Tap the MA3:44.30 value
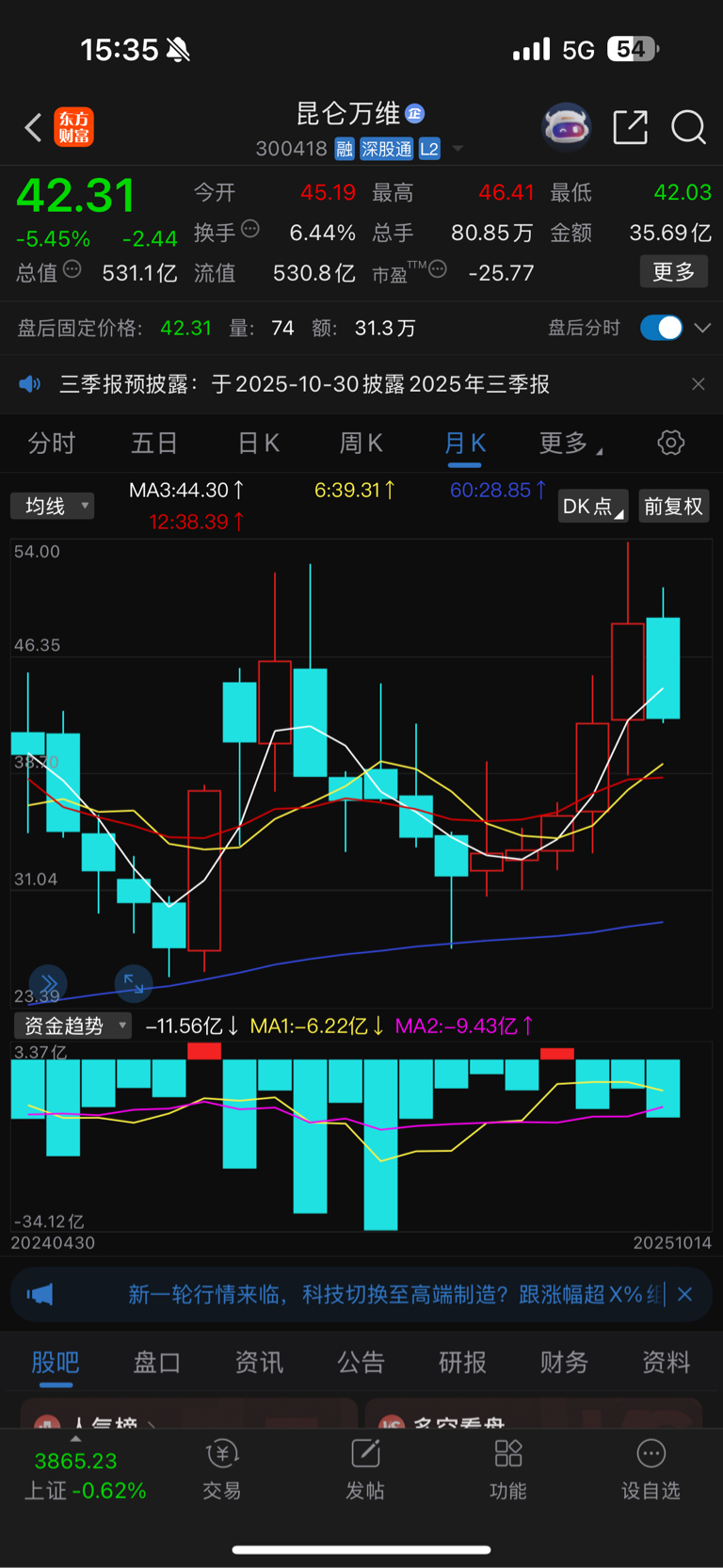723x1568 pixels. pos(186,490)
